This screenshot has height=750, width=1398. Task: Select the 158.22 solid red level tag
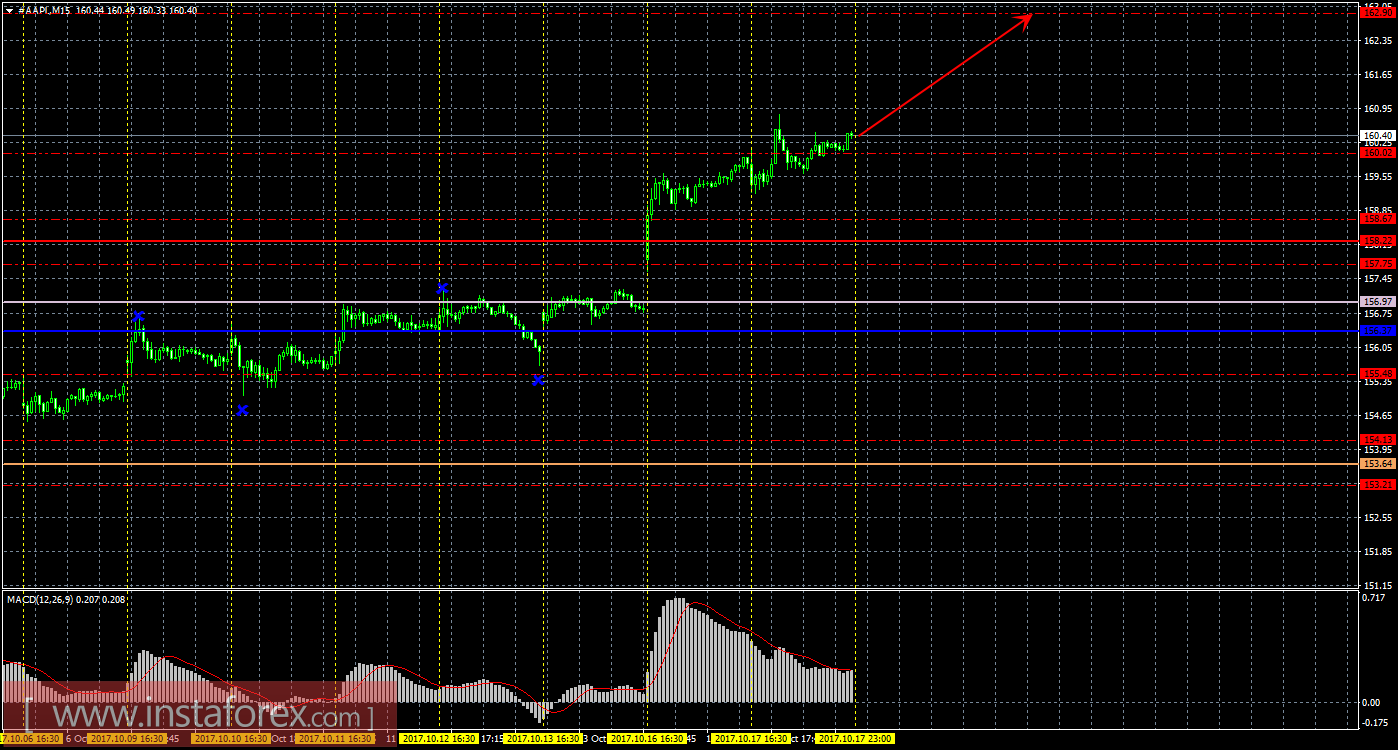1378,241
